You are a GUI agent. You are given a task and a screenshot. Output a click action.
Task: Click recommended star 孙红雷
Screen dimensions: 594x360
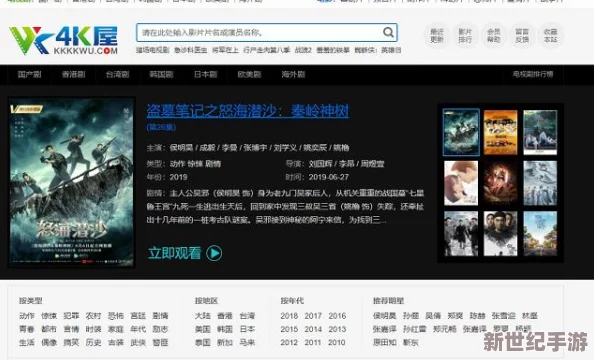click(x=414, y=329)
